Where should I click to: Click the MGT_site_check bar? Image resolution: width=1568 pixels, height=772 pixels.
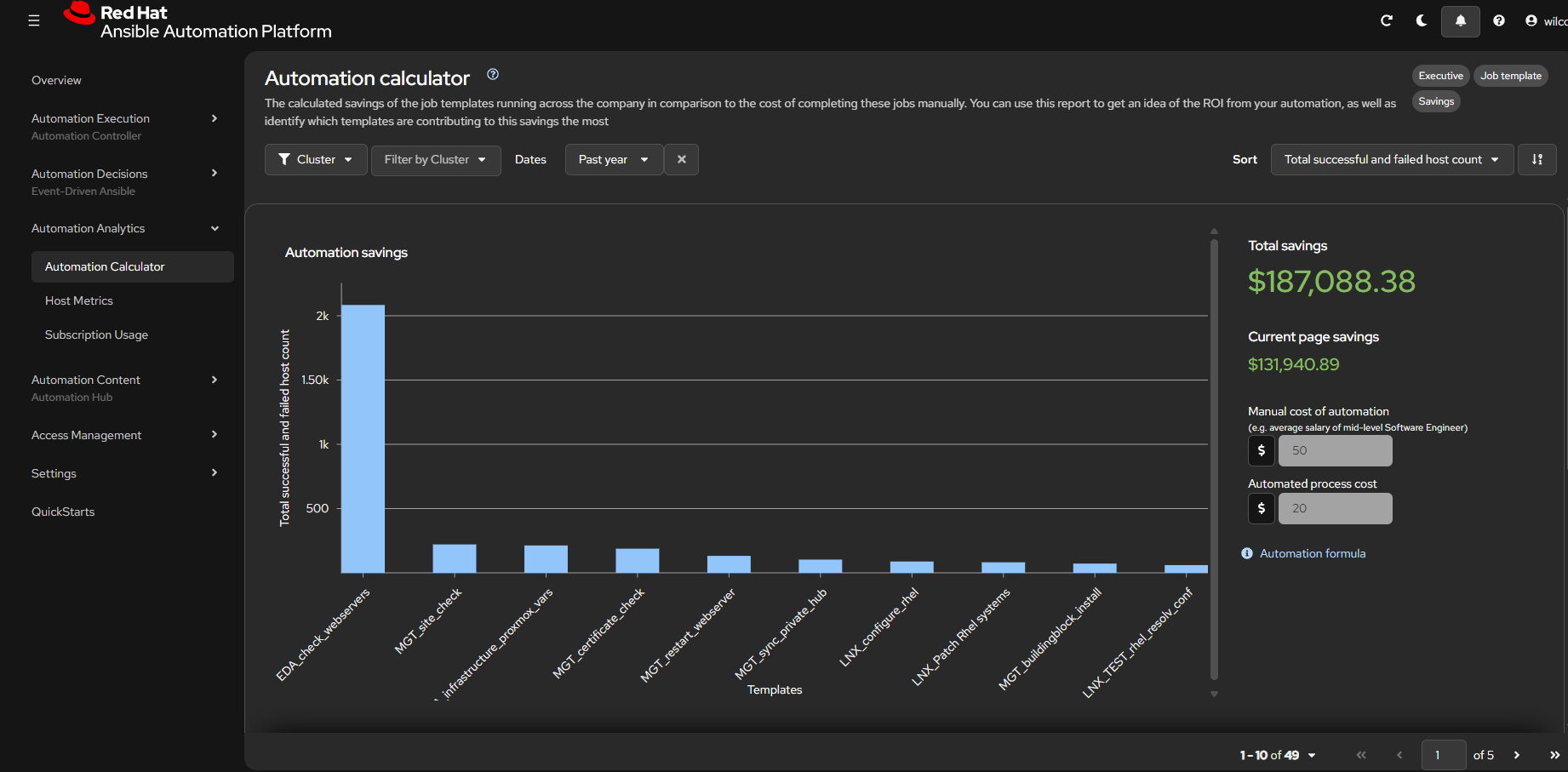[x=455, y=558]
